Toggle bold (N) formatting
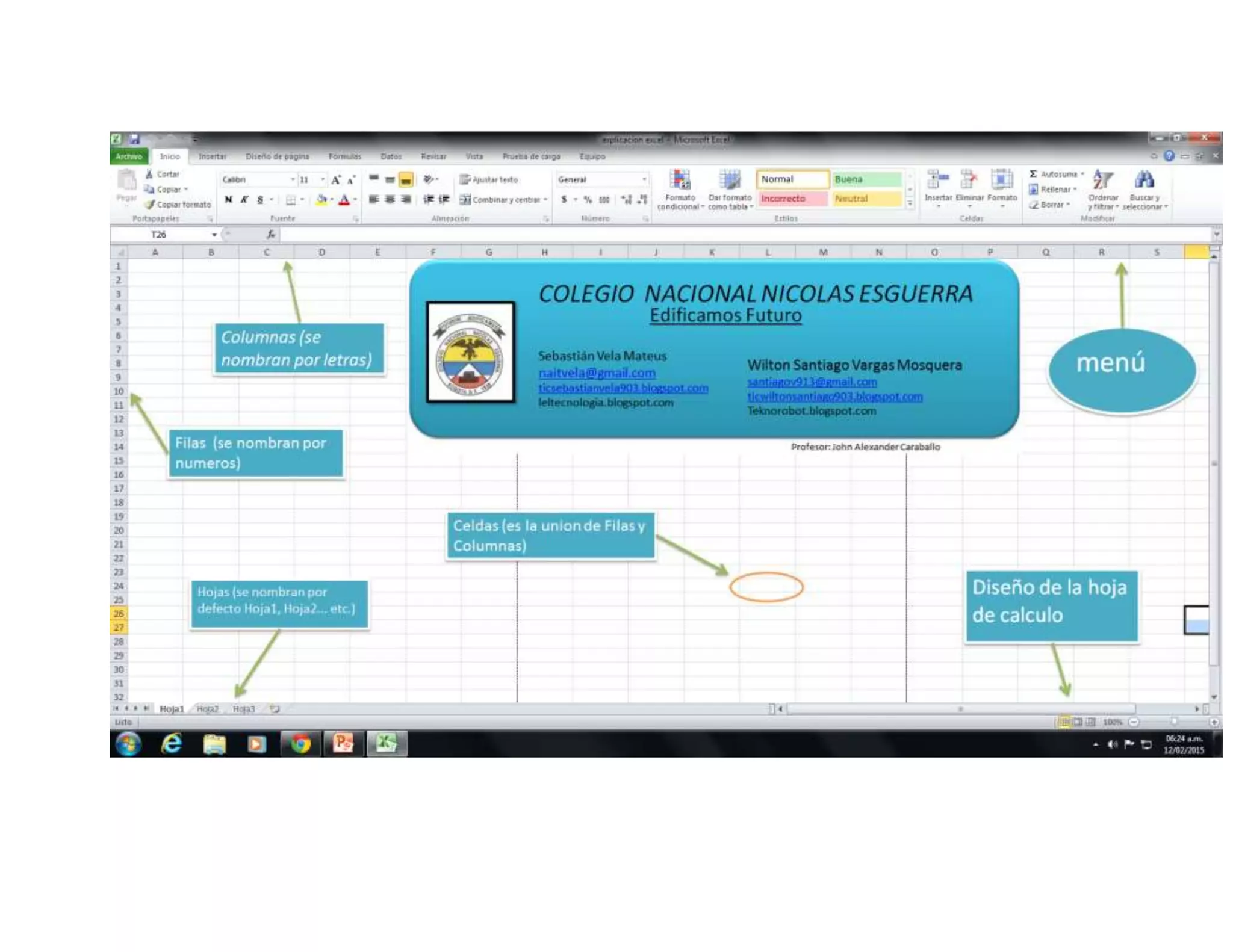 (x=228, y=200)
